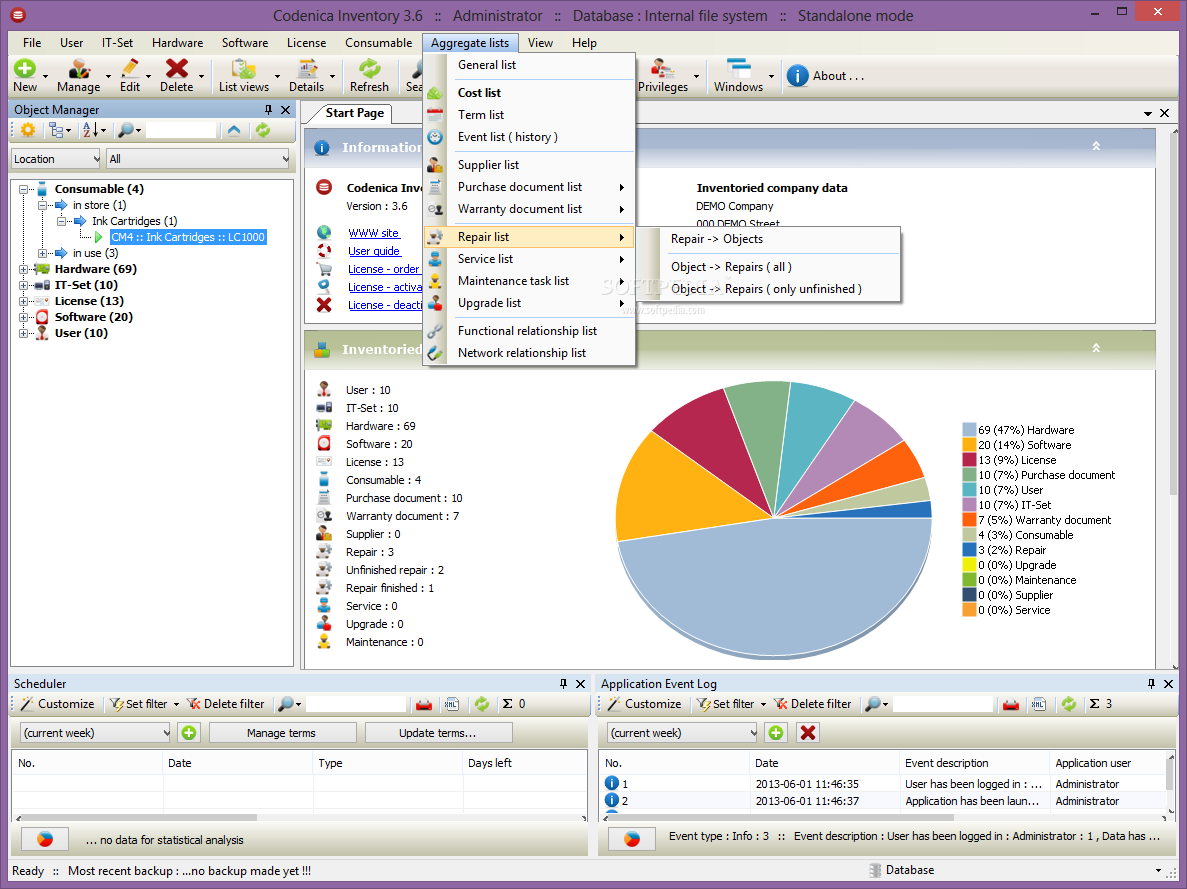The height and width of the screenshot is (889, 1187).
Task: Select Network relationship list menu entry
Action: click(x=529, y=353)
